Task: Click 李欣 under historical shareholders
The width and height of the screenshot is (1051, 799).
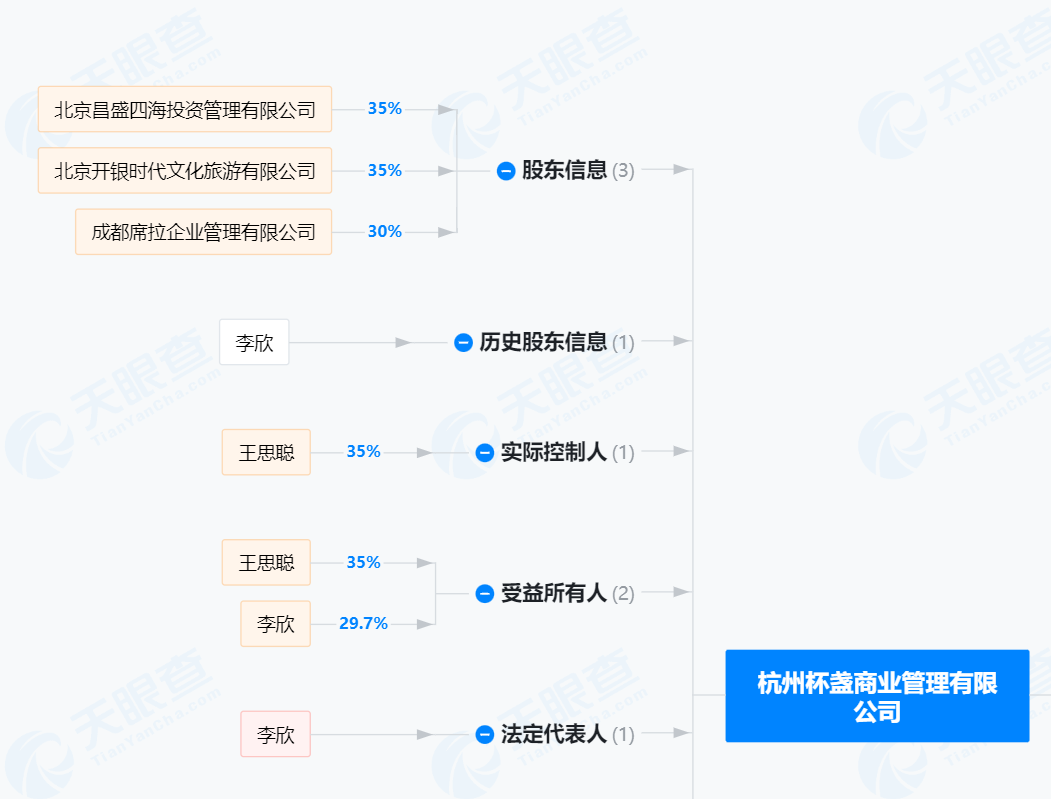Action: coord(254,343)
